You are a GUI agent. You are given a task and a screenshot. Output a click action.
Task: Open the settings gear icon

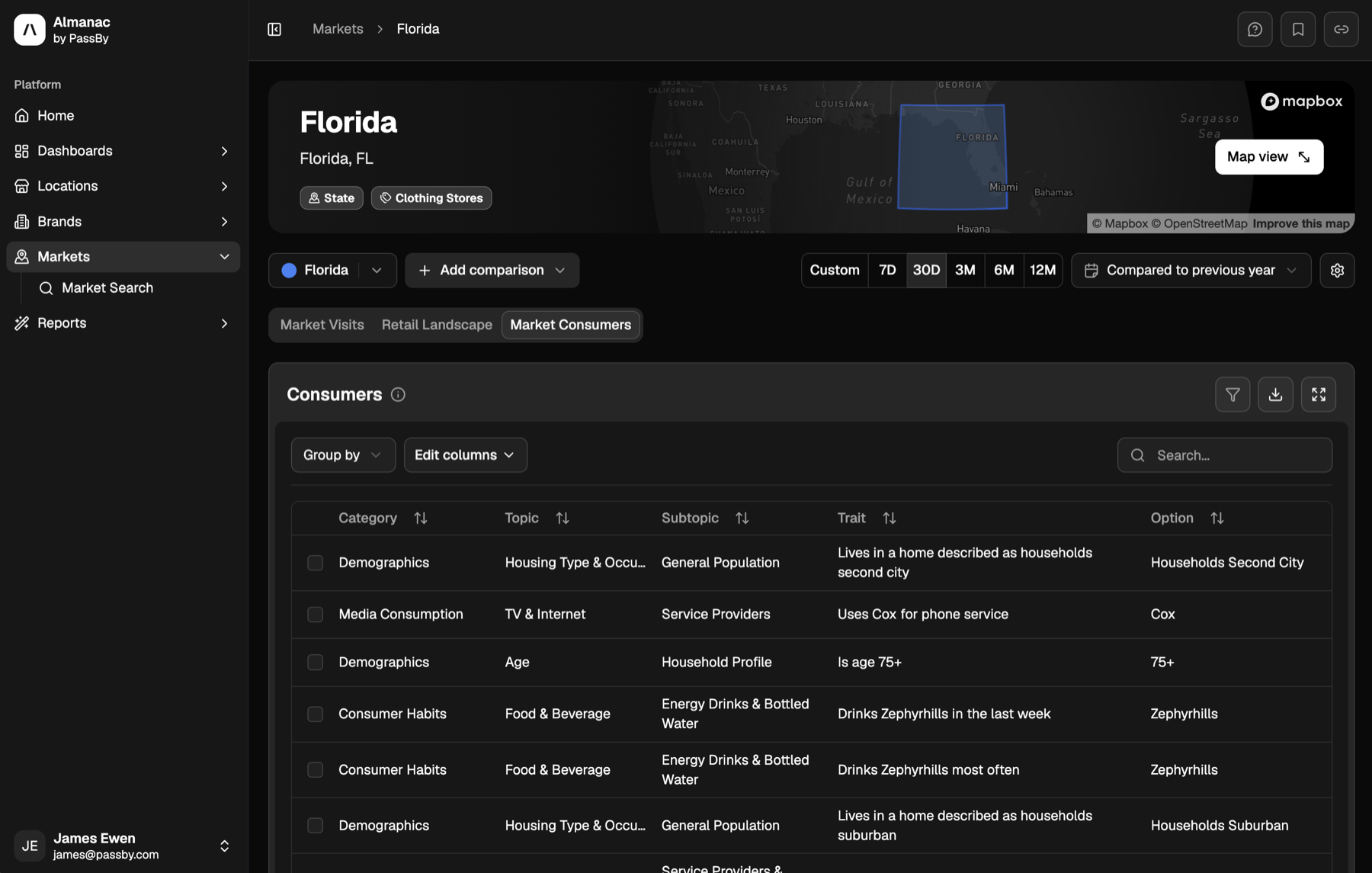[x=1337, y=271]
